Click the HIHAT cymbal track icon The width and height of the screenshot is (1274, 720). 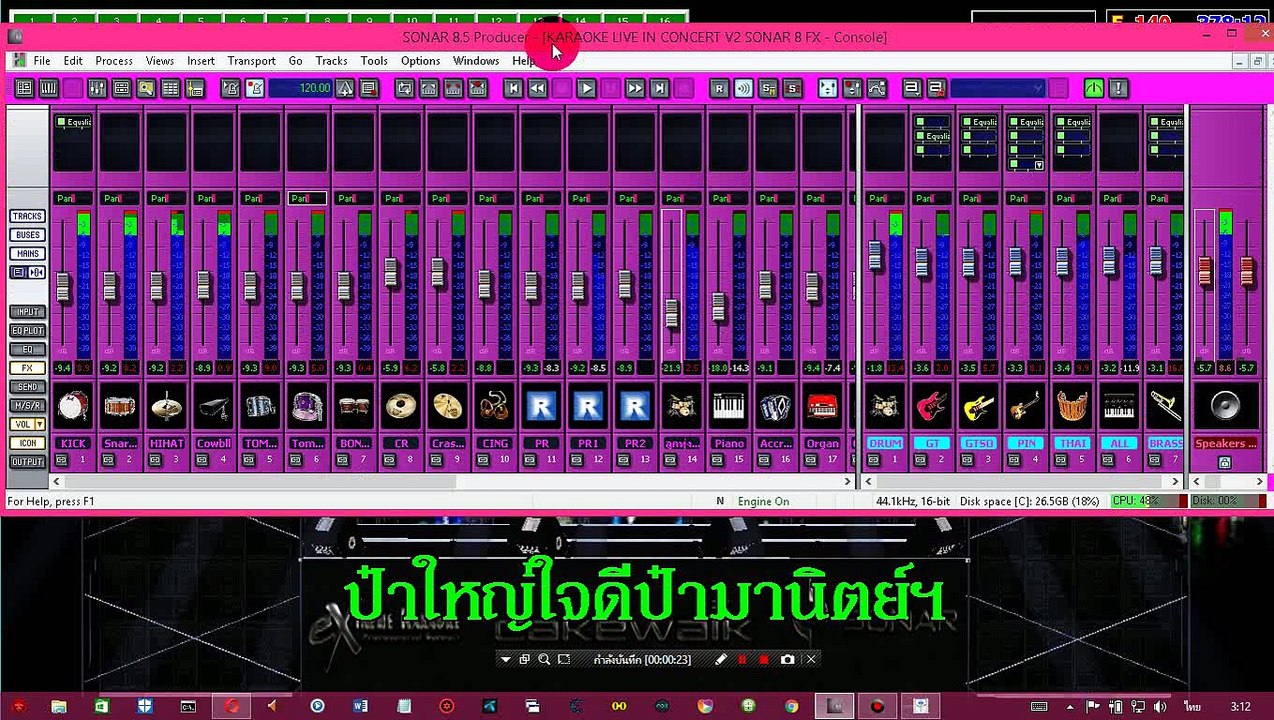click(x=167, y=406)
